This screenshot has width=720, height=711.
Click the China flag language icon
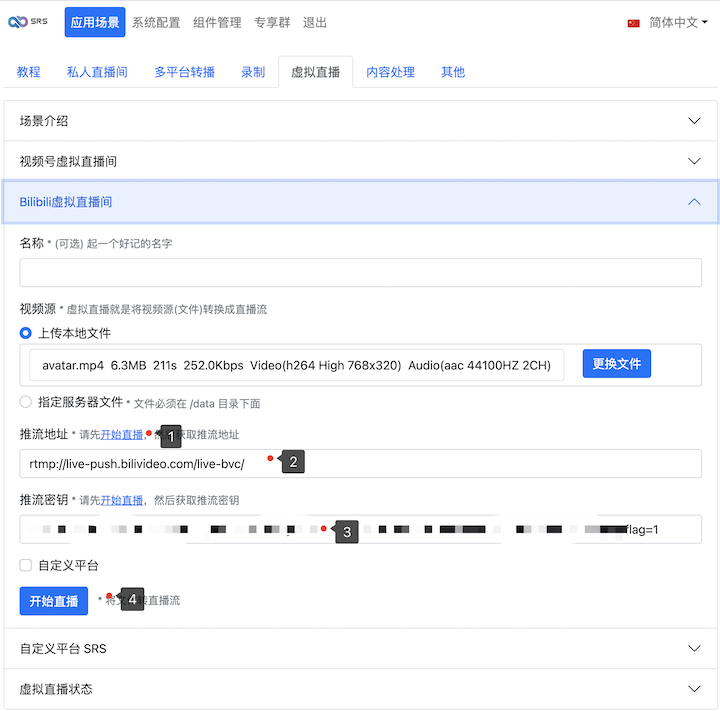click(x=633, y=23)
